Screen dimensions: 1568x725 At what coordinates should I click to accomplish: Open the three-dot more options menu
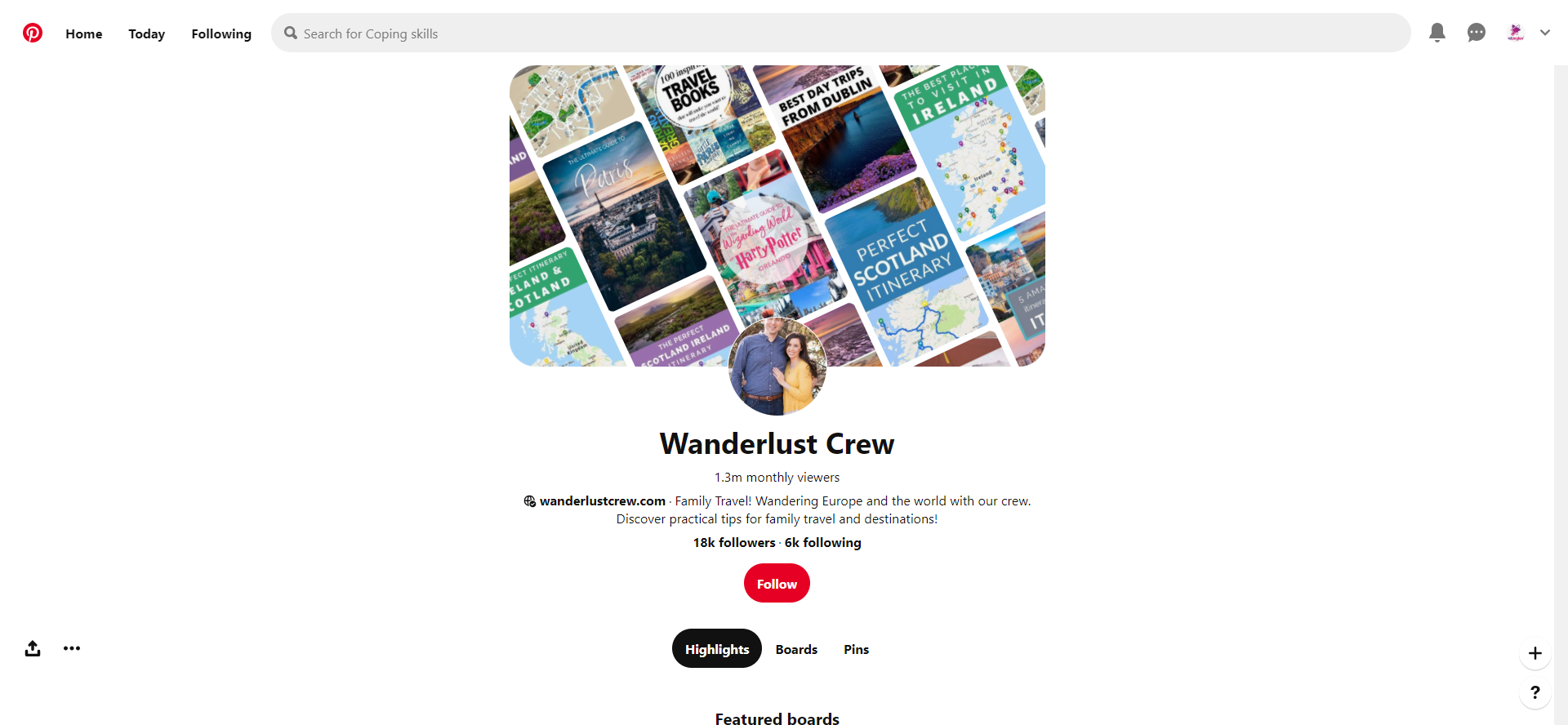72,648
